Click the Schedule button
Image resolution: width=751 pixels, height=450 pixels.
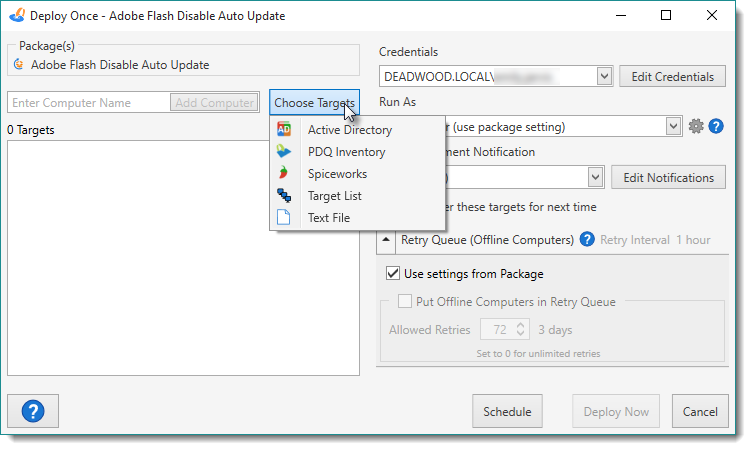(507, 411)
